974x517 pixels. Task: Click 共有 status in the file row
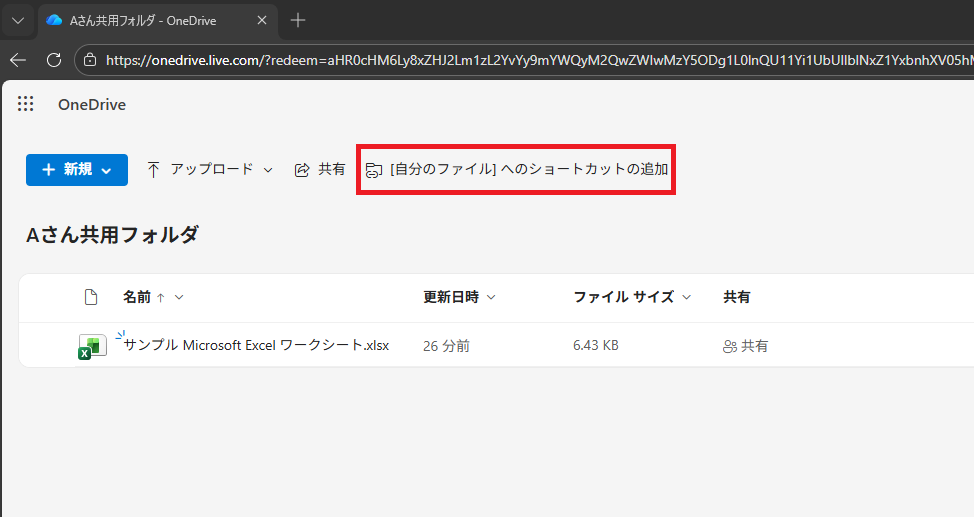(x=745, y=346)
